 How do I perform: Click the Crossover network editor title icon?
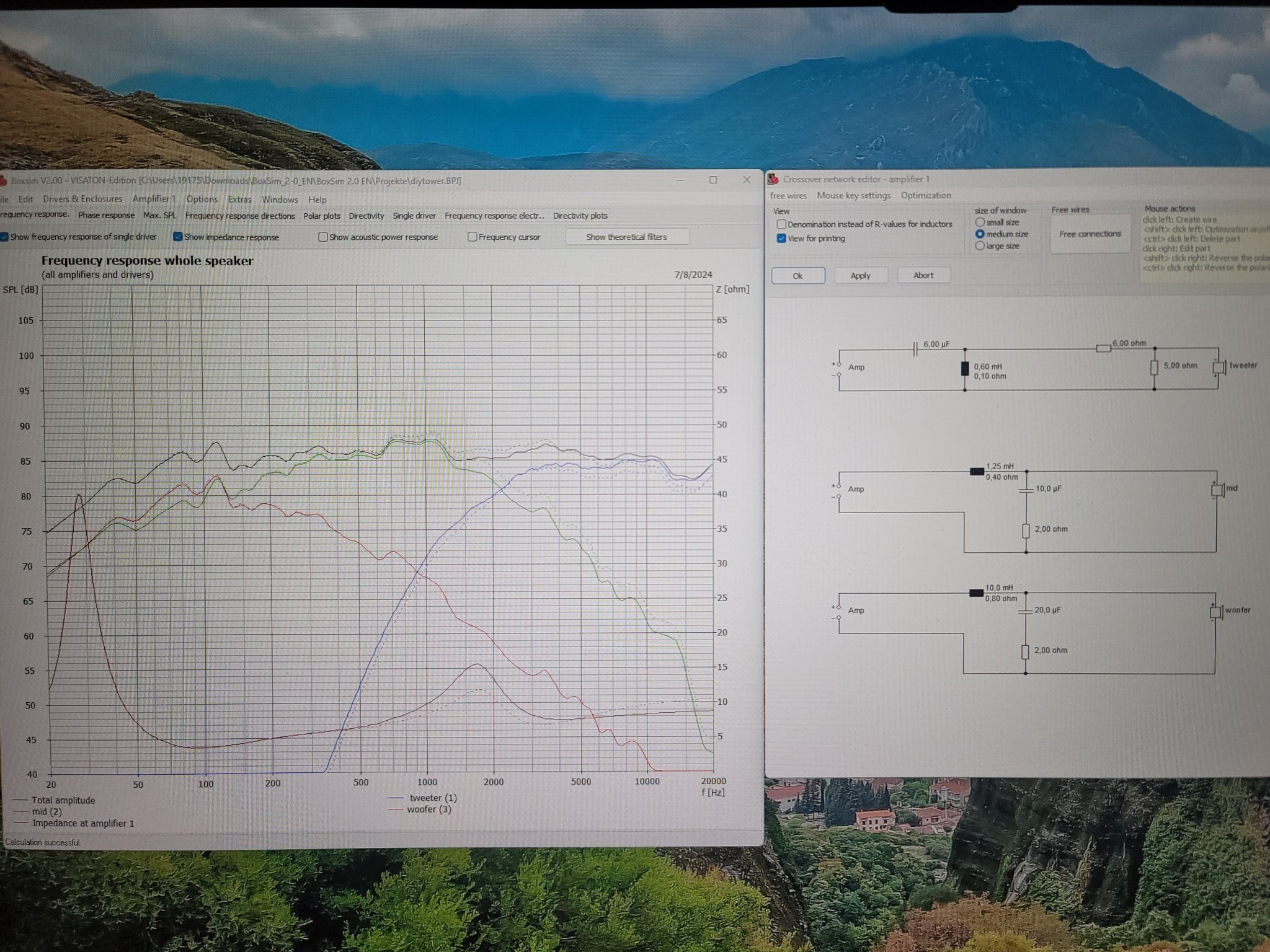tap(773, 179)
